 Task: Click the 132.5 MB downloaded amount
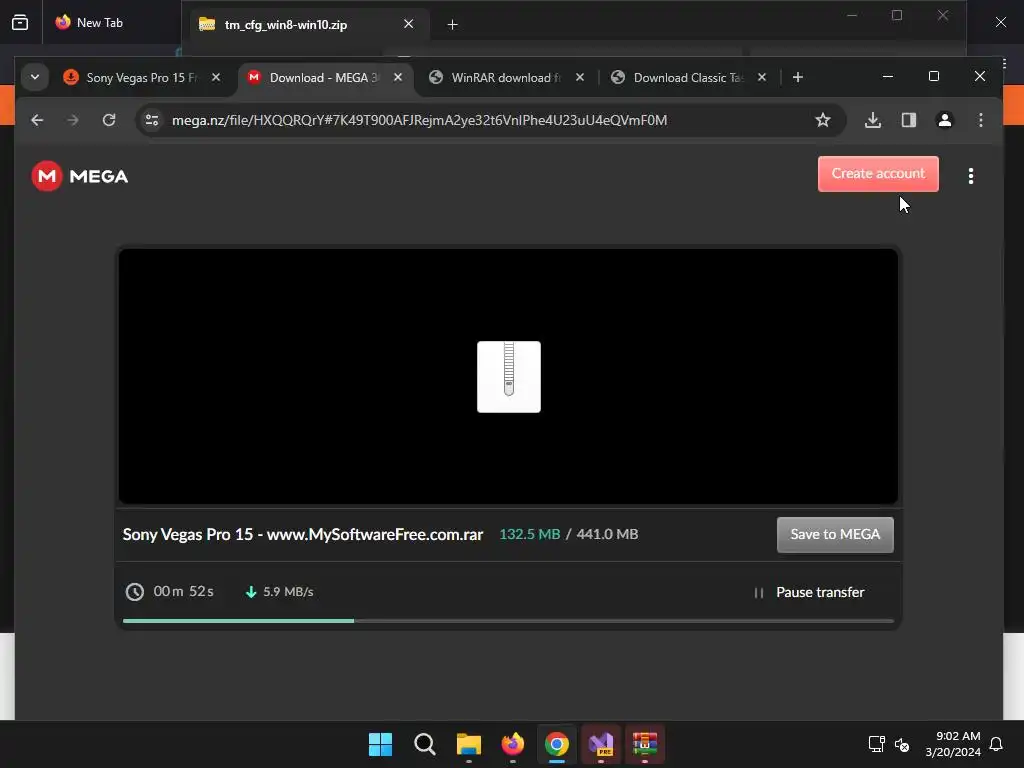click(x=530, y=534)
